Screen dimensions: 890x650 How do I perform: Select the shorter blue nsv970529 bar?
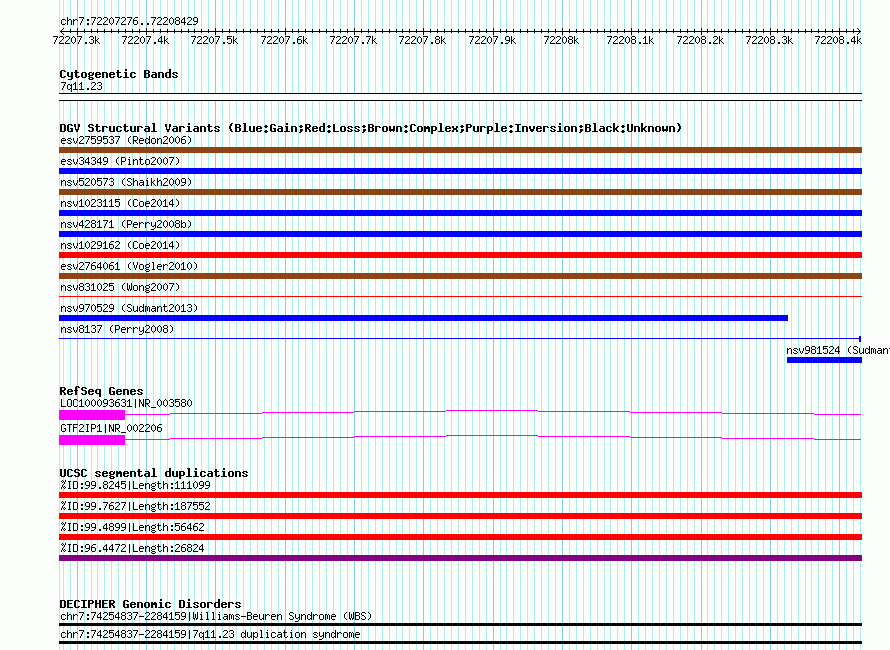(x=423, y=318)
